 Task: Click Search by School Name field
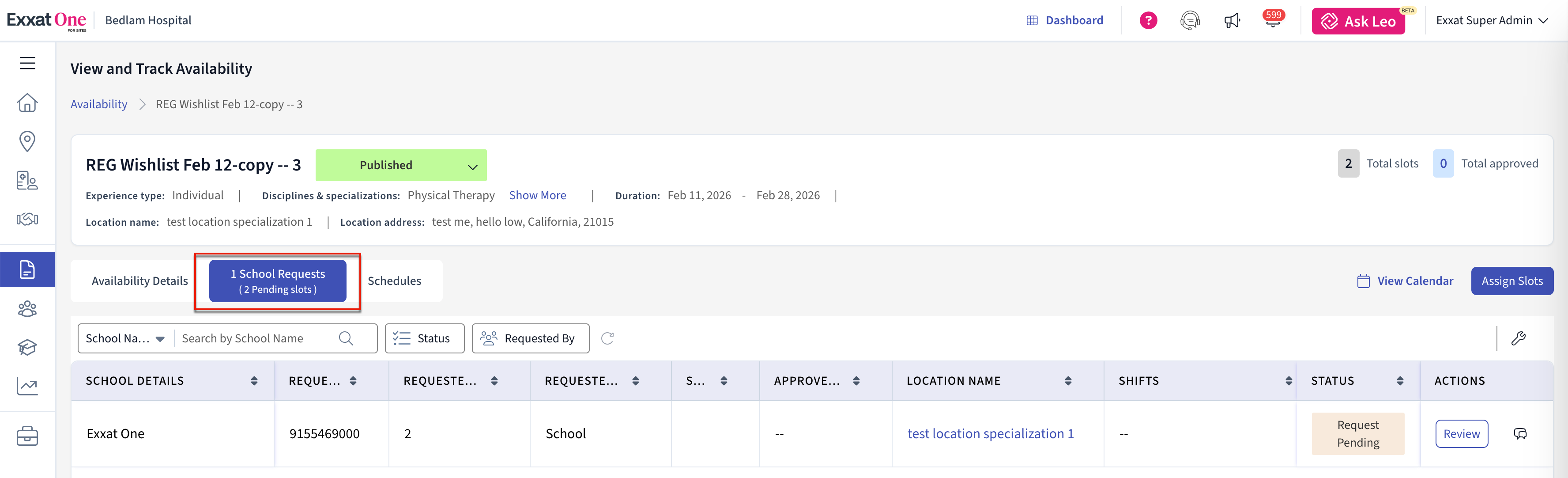click(256, 338)
